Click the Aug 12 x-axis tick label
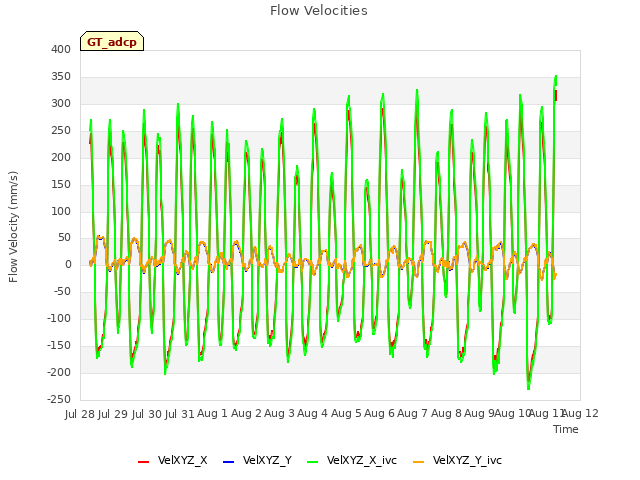 click(x=580, y=413)
